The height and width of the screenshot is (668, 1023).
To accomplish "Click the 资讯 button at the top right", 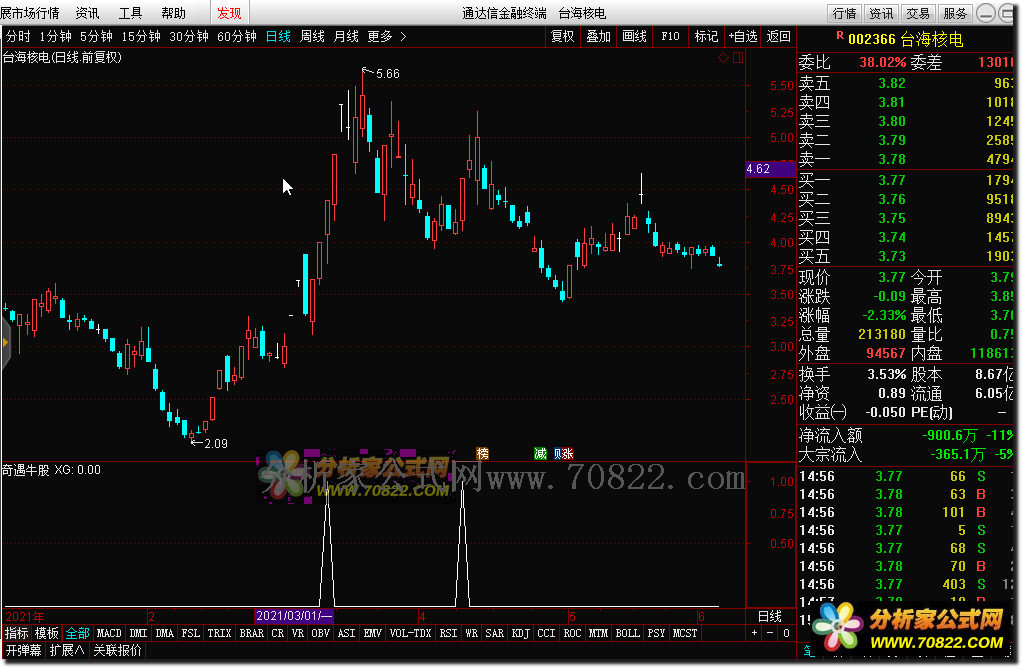I will (881, 13).
